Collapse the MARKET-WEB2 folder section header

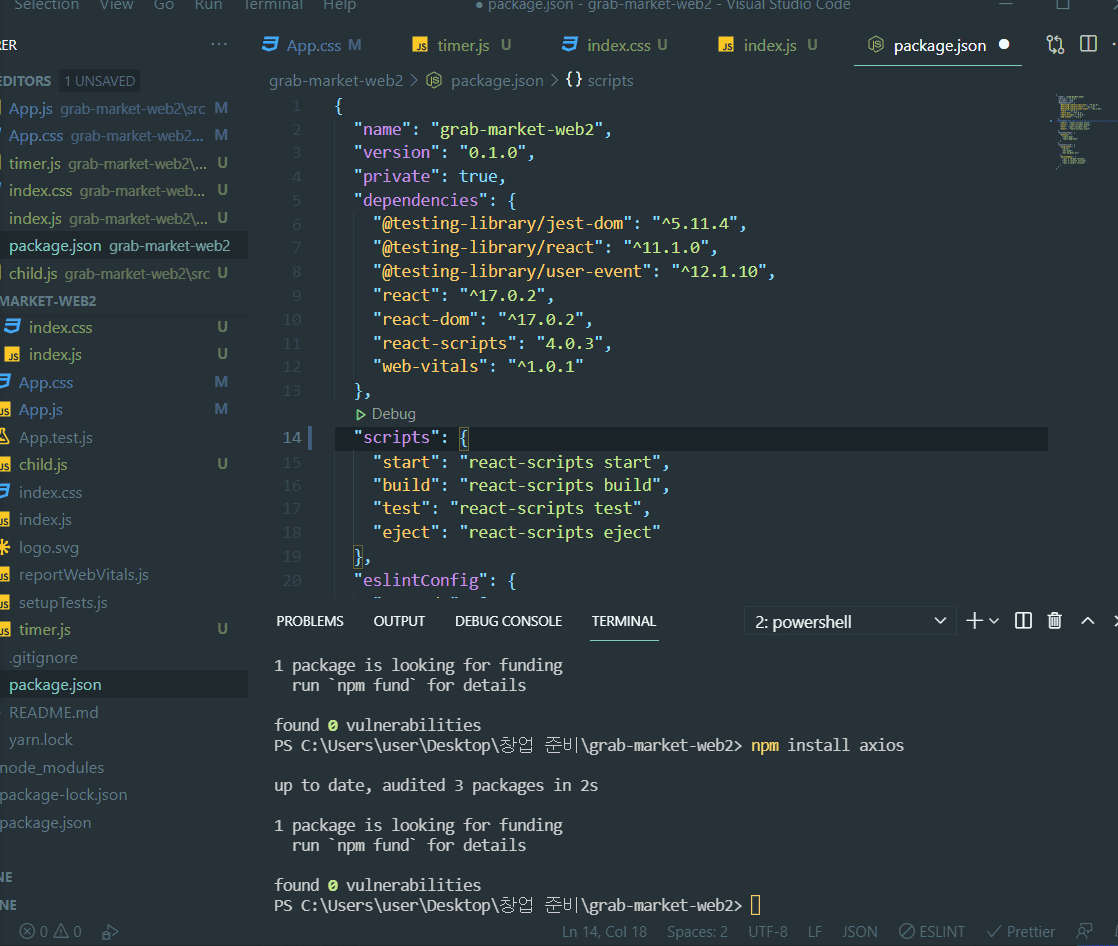point(124,301)
